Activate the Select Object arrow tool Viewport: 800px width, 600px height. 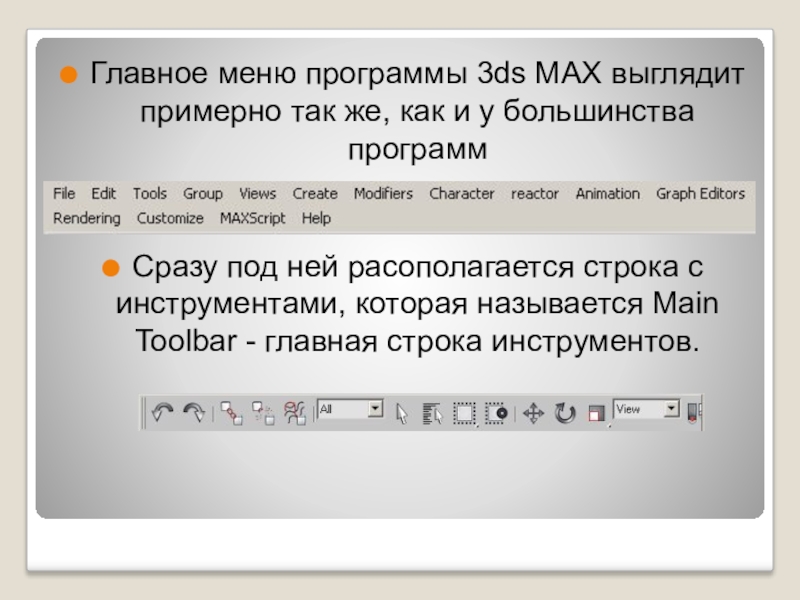(402, 413)
